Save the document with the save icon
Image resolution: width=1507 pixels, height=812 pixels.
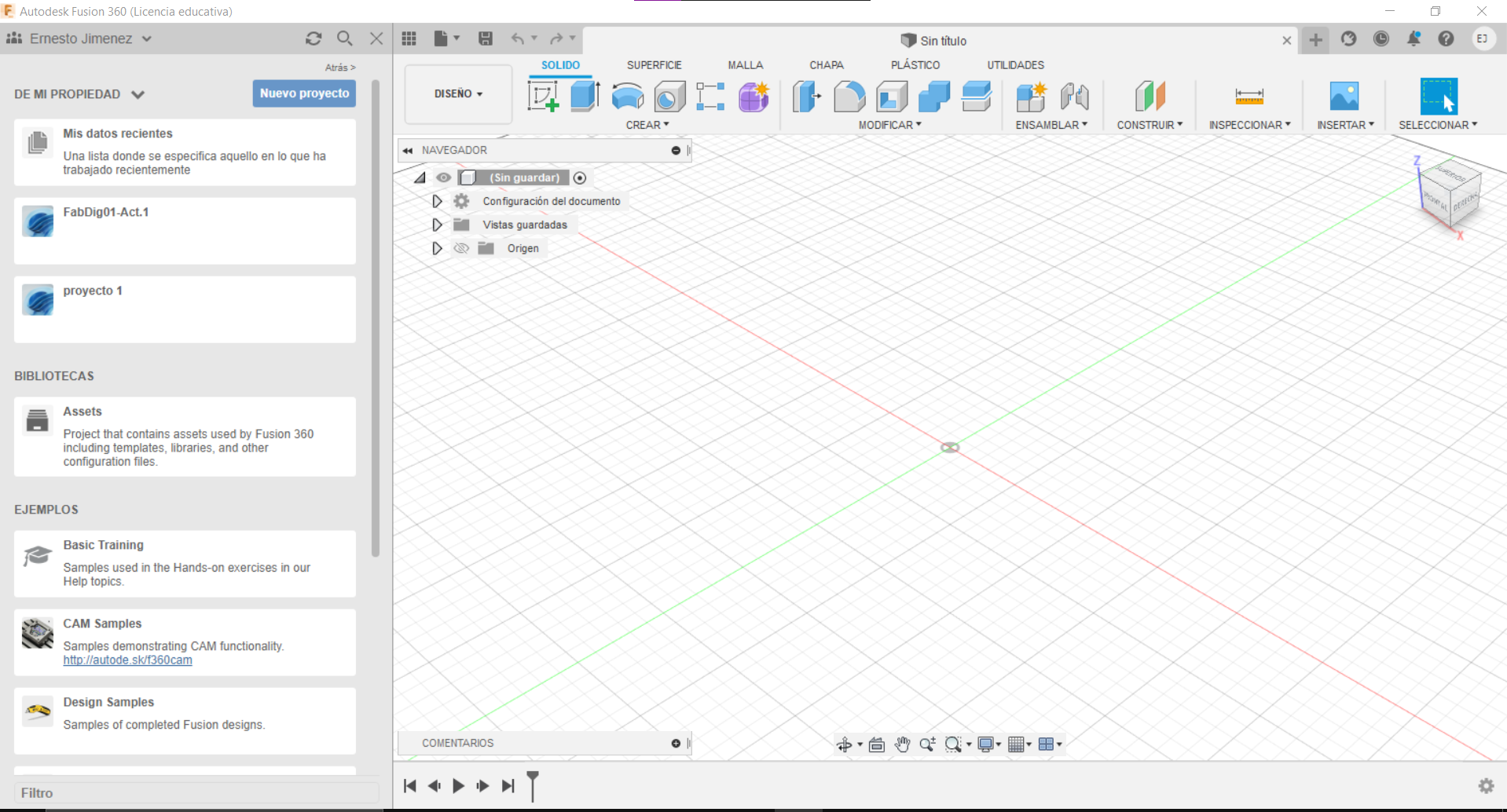point(486,38)
